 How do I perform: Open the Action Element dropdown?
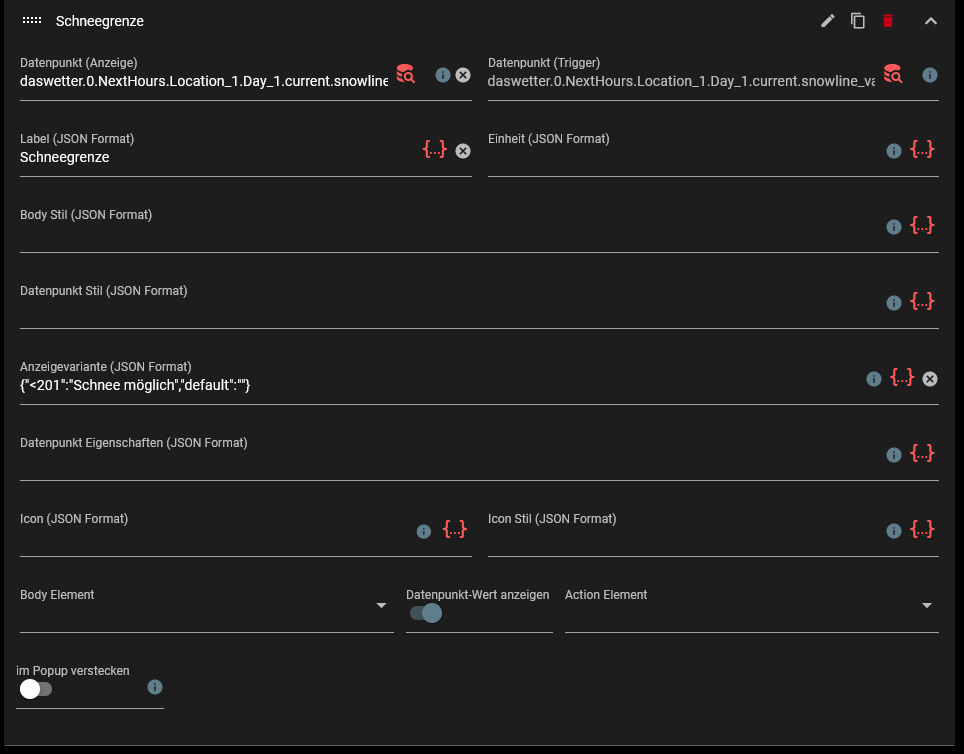[926, 606]
